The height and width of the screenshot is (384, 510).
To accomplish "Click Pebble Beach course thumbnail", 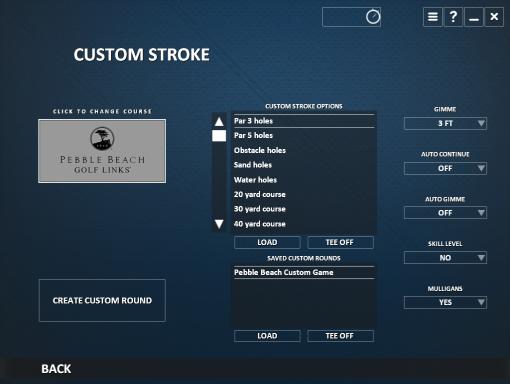I will (102, 151).
